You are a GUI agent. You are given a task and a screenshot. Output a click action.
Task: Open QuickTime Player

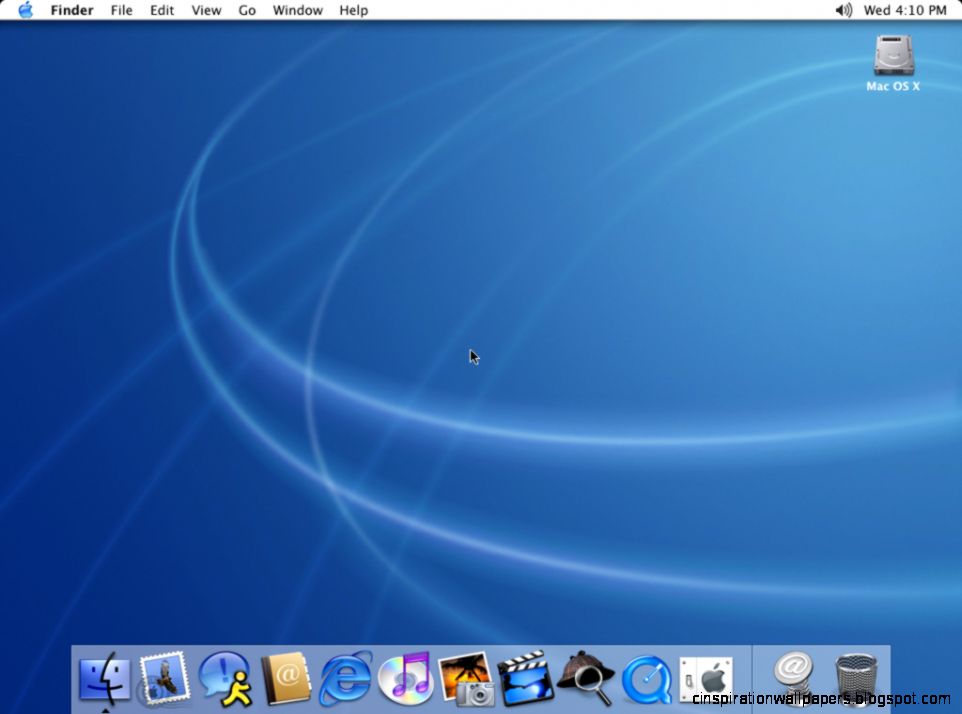pyautogui.click(x=645, y=678)
